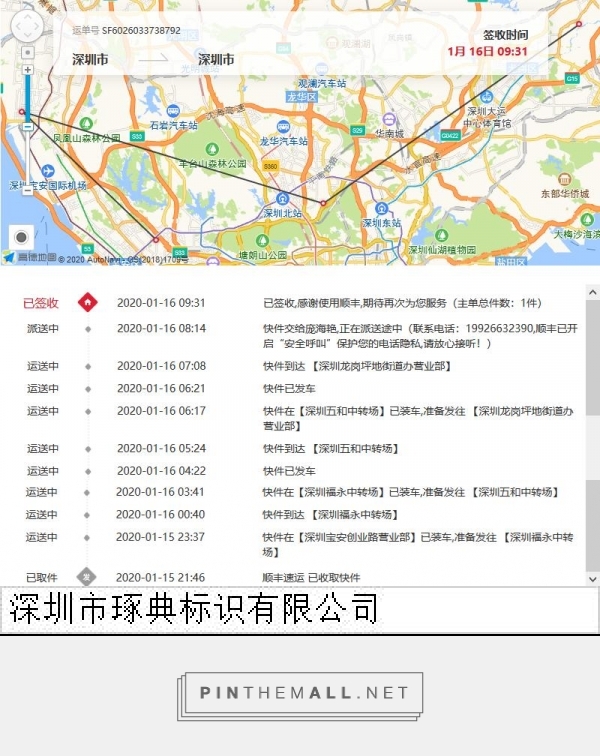This screenshot has height=756, width=600.
Task: Click the scrollbar up arrow of tracking list
Action: [x=593, y=292]
